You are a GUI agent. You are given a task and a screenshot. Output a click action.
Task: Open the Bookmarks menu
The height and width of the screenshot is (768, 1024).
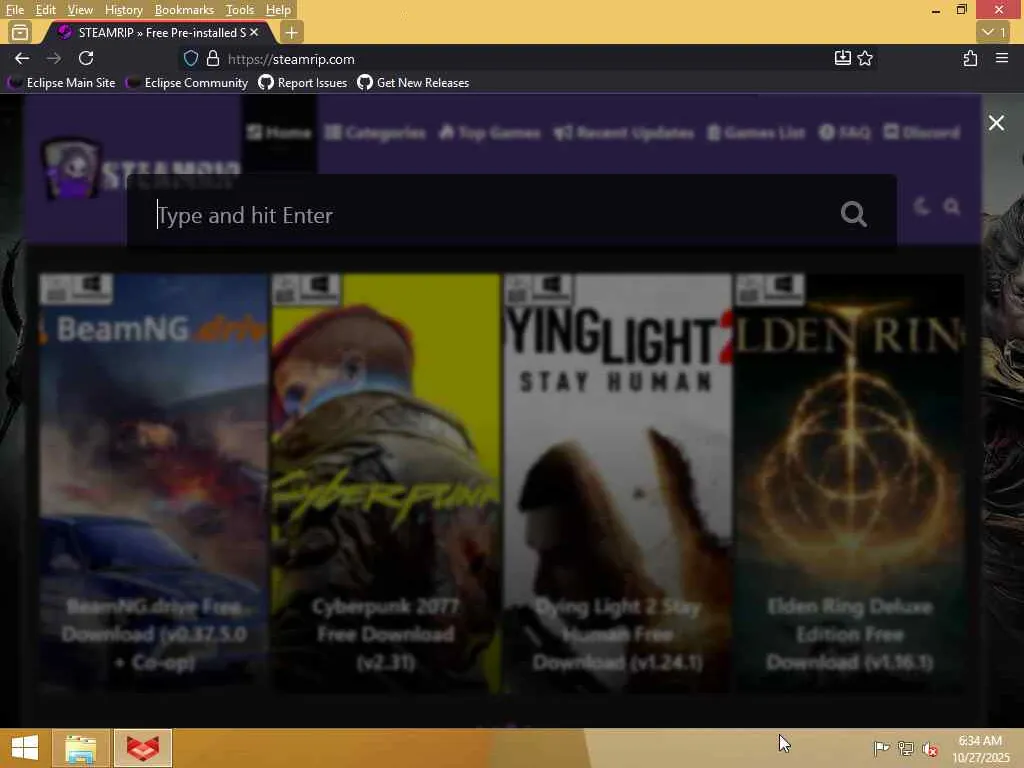[x=184, y=10]
